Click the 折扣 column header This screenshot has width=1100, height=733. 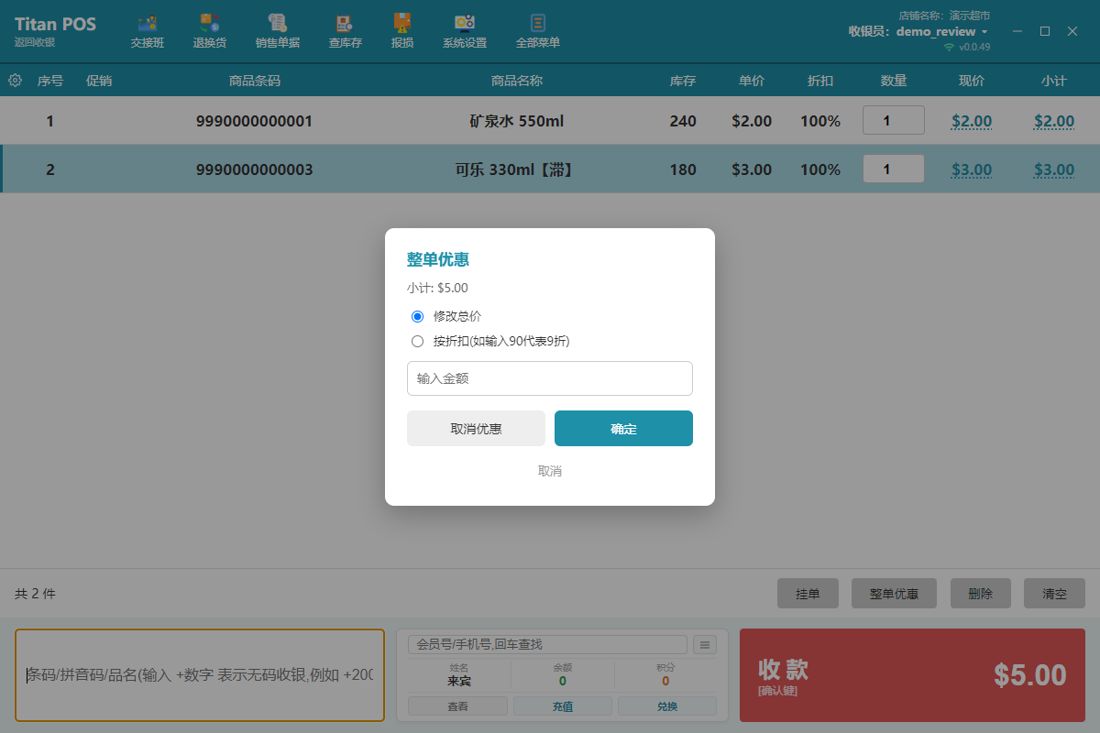820,81
